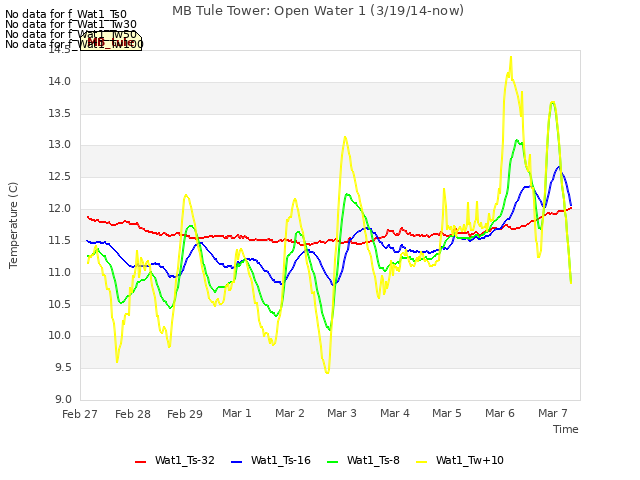Toggle the Wat1_Ts-32 legend entry
This screenshot has width=640, height=480.
[175, 460]
